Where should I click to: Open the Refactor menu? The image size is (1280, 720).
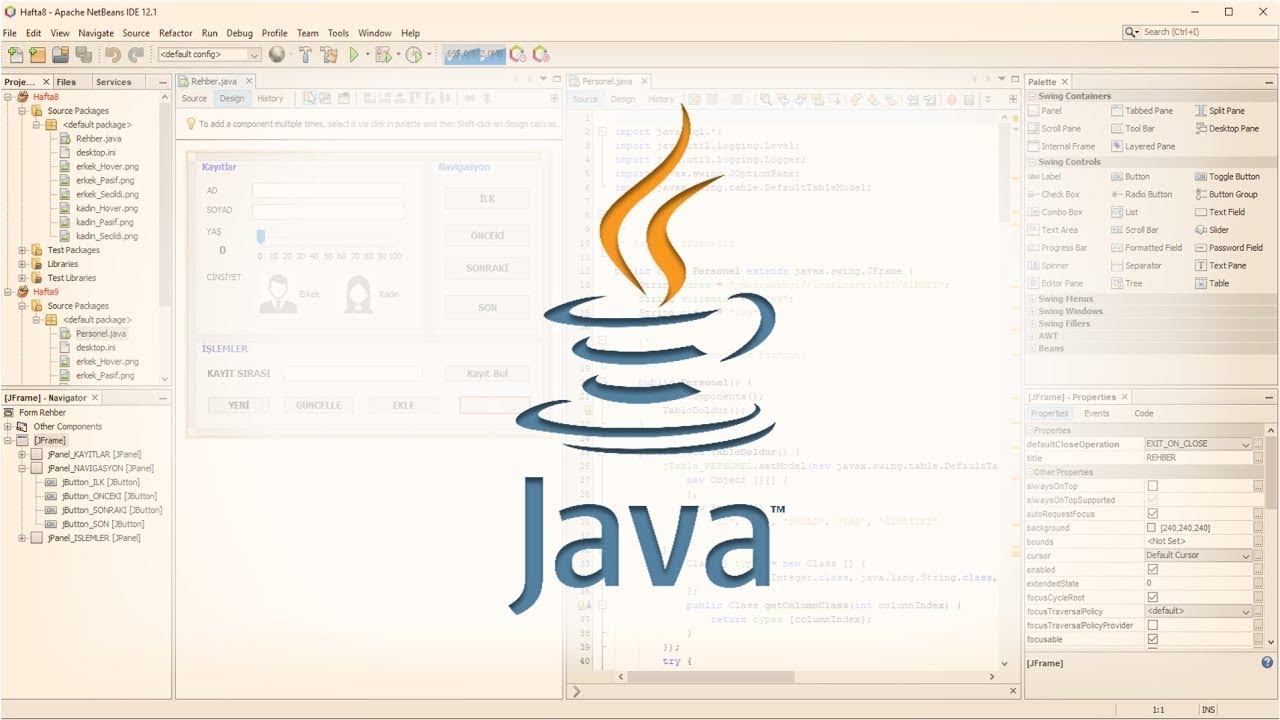pos(176,33)
